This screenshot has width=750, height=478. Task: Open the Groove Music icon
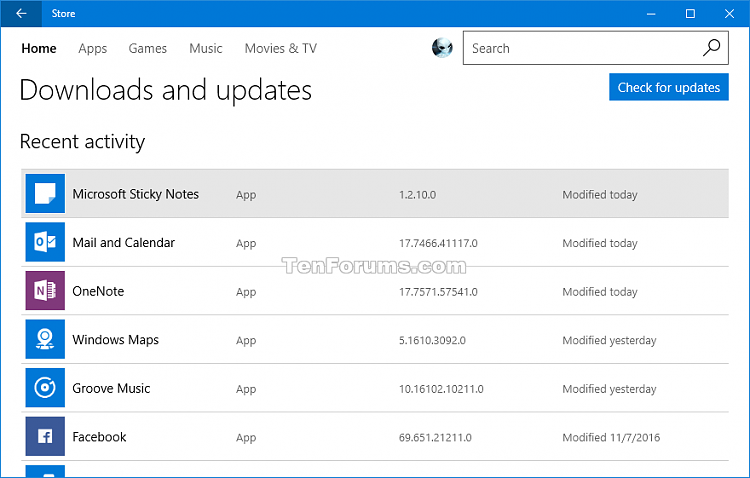click(x=45, y=388)
